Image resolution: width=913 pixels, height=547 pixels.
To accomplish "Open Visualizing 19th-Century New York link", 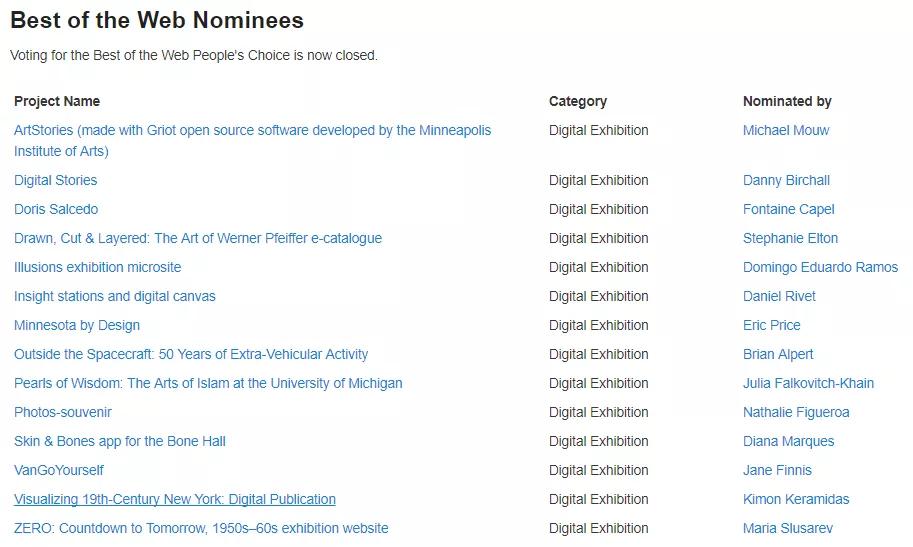I will (175, 500).
